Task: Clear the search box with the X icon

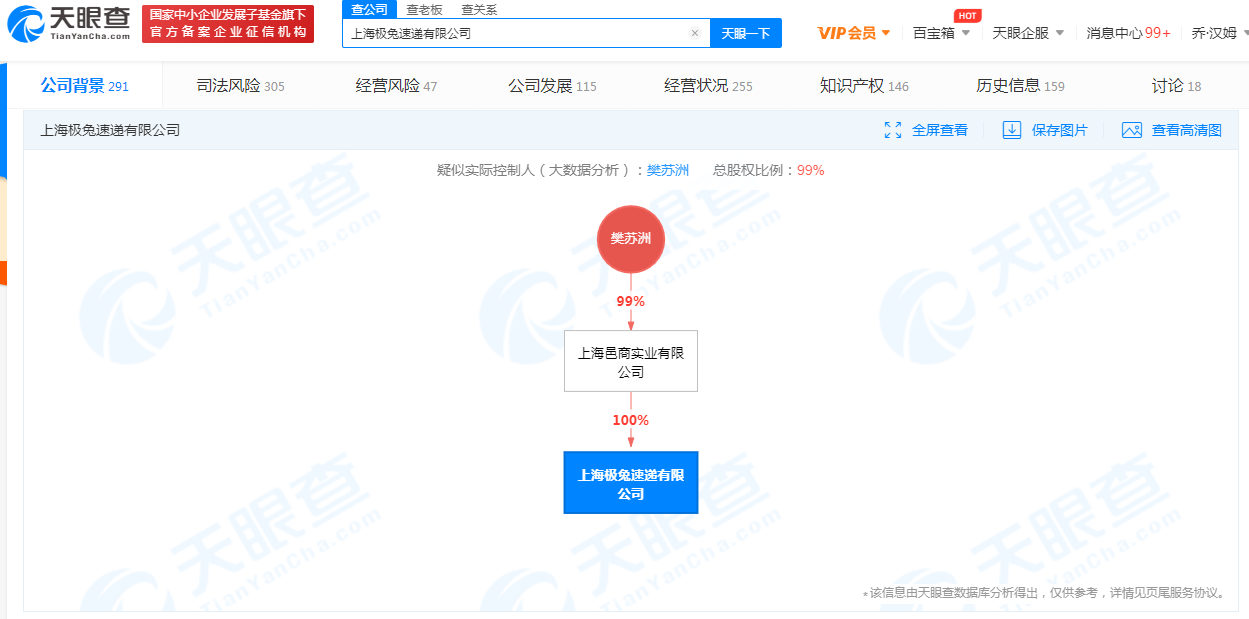Action: pyautogui.click(x=695, y=33)
